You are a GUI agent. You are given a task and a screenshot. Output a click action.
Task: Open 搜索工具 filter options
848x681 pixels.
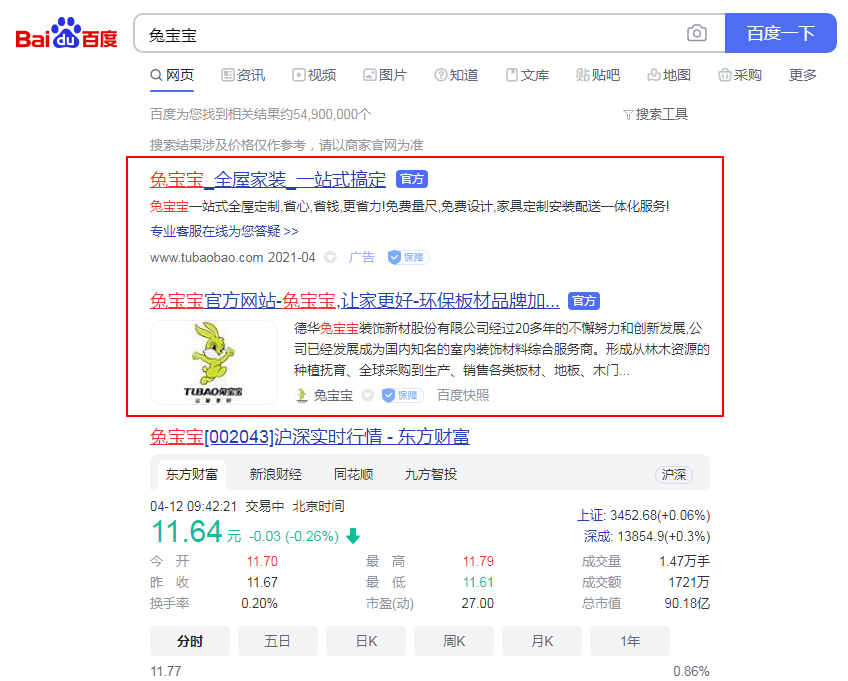click(655, 114)
